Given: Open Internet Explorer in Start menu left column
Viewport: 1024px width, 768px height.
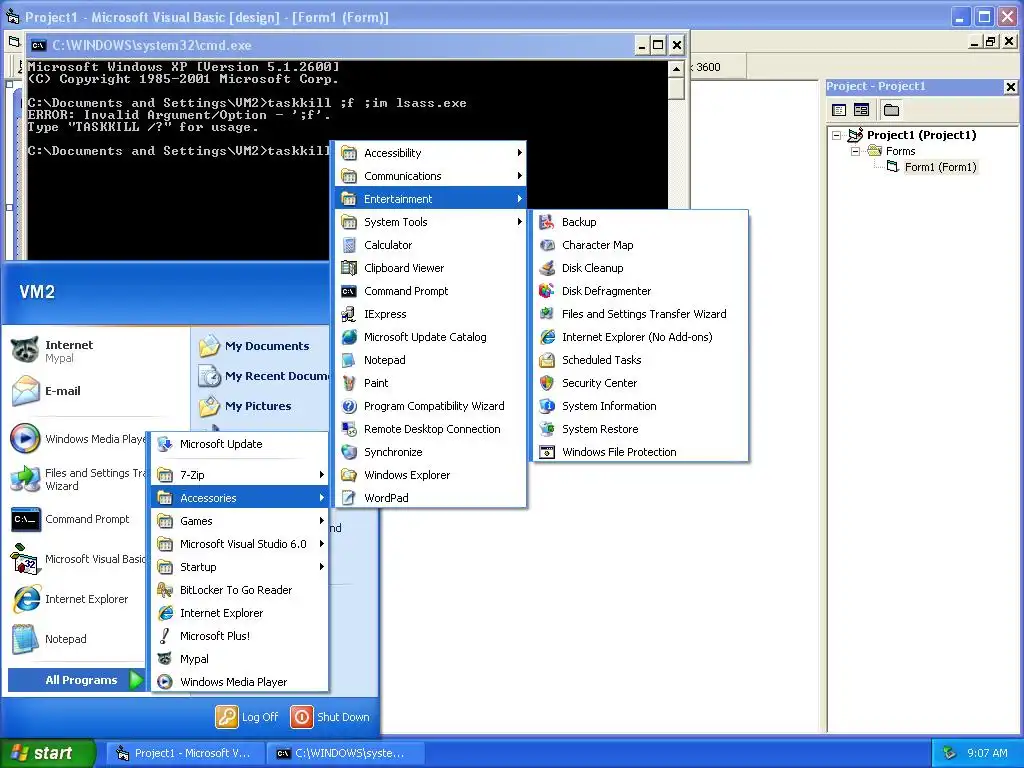Looking at the screenshot, I should (77, 599).
